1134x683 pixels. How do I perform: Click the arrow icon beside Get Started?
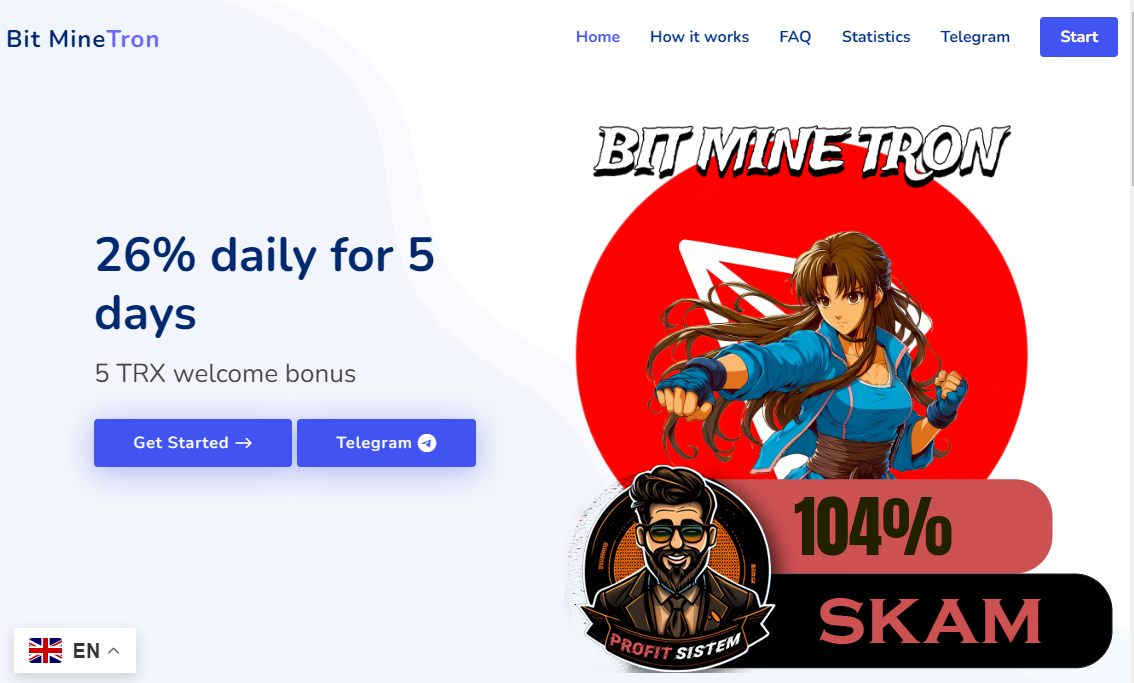(x=244, y=443)
